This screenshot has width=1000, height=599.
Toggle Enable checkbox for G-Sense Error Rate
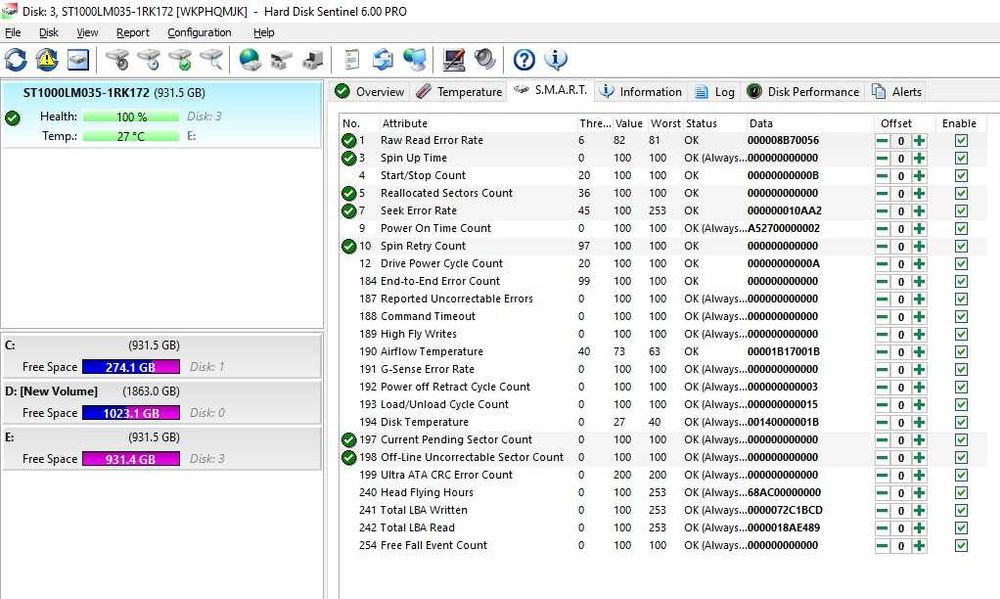[x=961, y=369]
